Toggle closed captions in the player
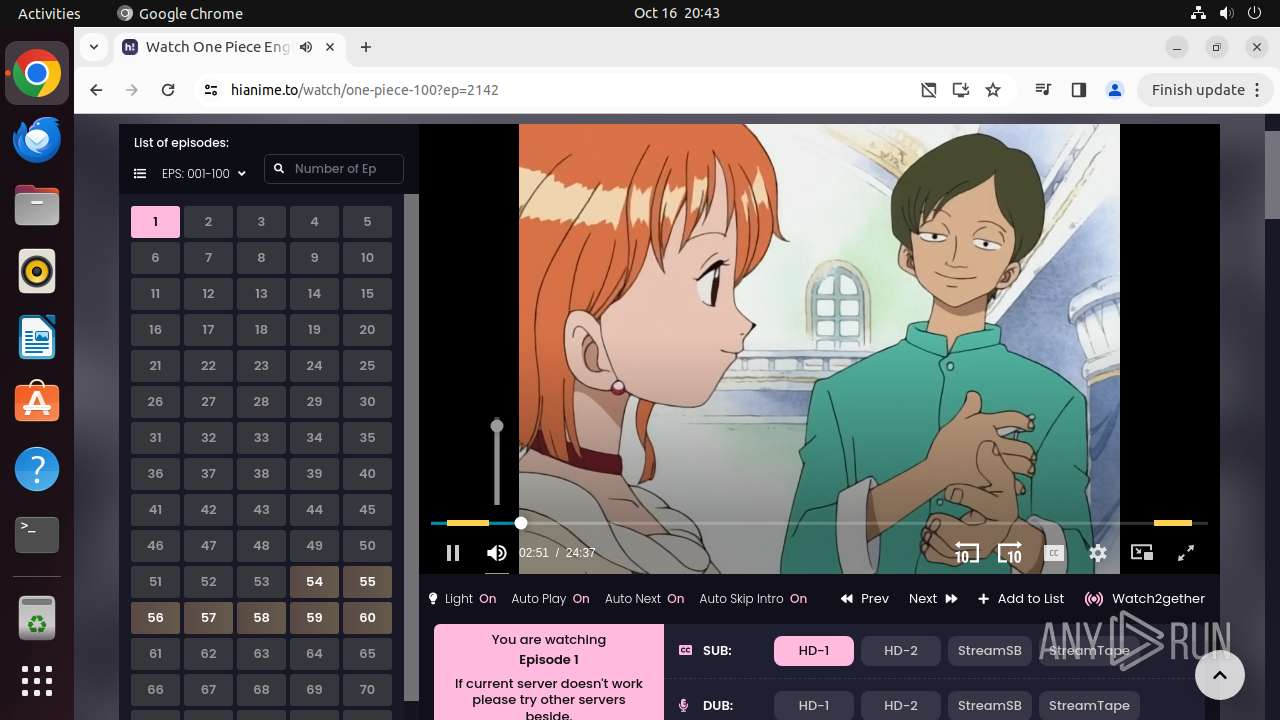 (x=1054, y=553)
